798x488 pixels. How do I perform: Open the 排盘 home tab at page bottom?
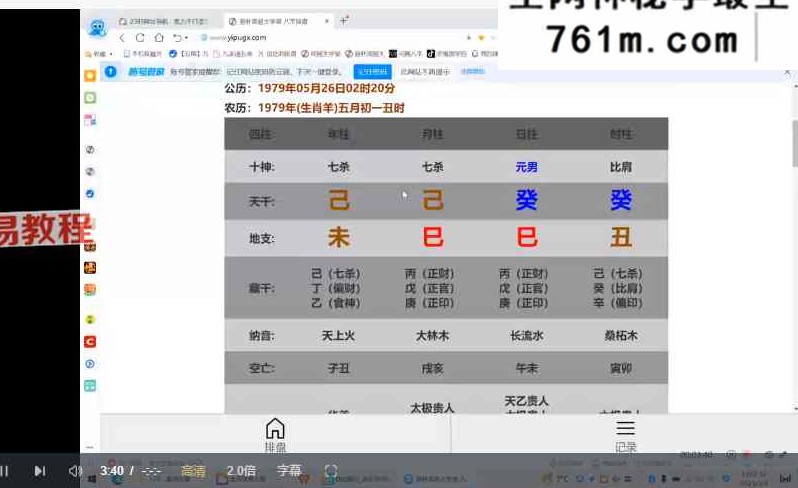point(275,436)
